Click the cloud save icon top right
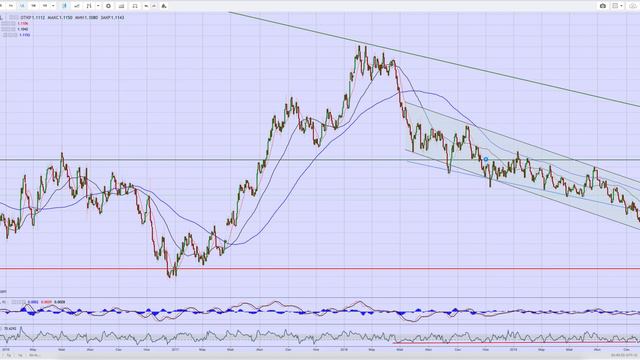The width and height of the screenshot is (640, 360). [633, 6]
